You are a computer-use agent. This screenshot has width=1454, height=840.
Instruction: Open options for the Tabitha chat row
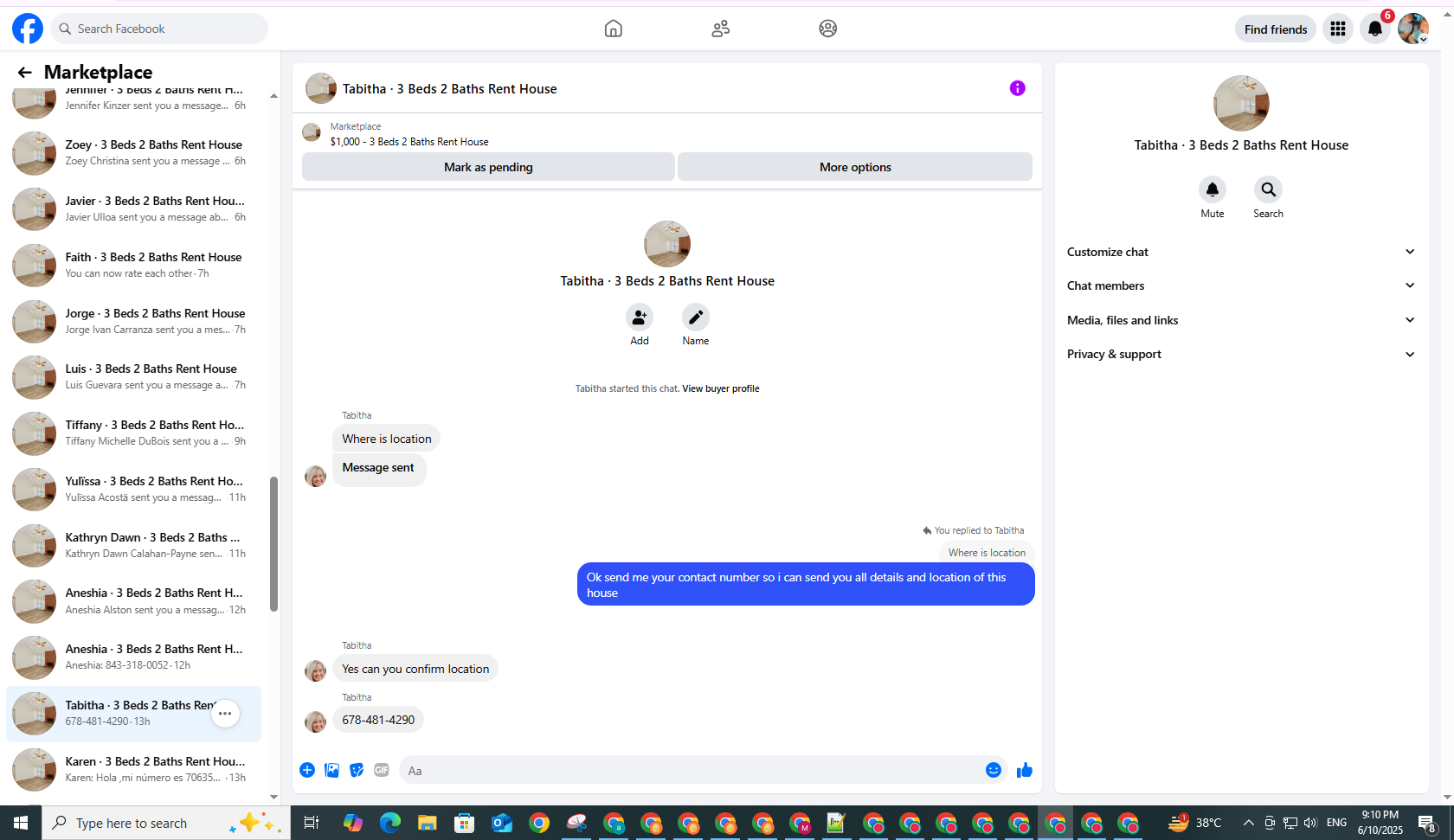coord(225,714)
